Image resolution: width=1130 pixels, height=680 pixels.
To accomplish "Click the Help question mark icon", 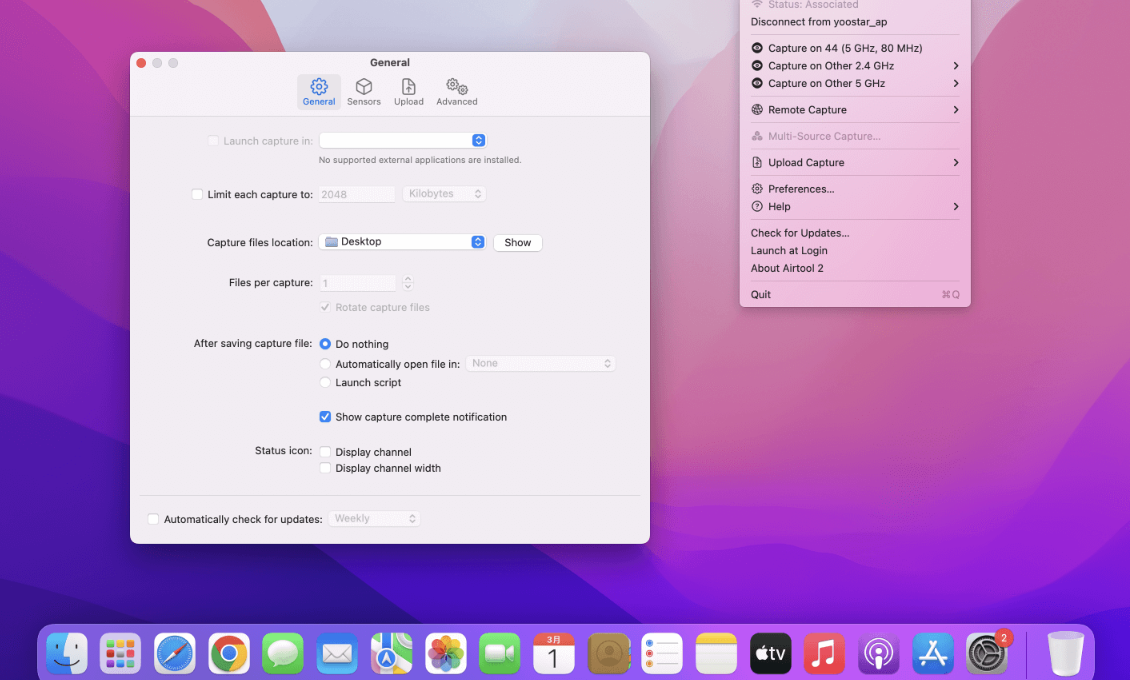I will pyautogui.click(x=757, y=207).
